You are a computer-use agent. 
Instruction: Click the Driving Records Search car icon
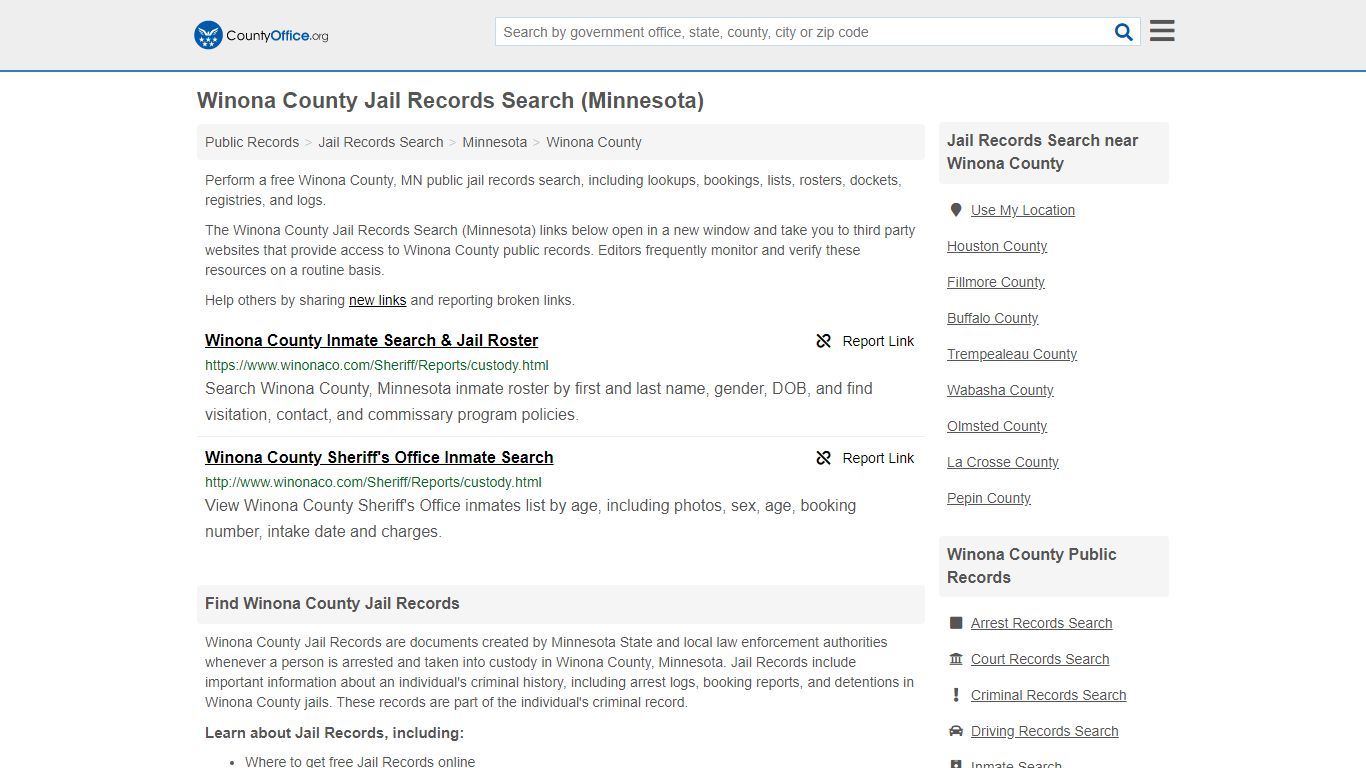[956, 731]
